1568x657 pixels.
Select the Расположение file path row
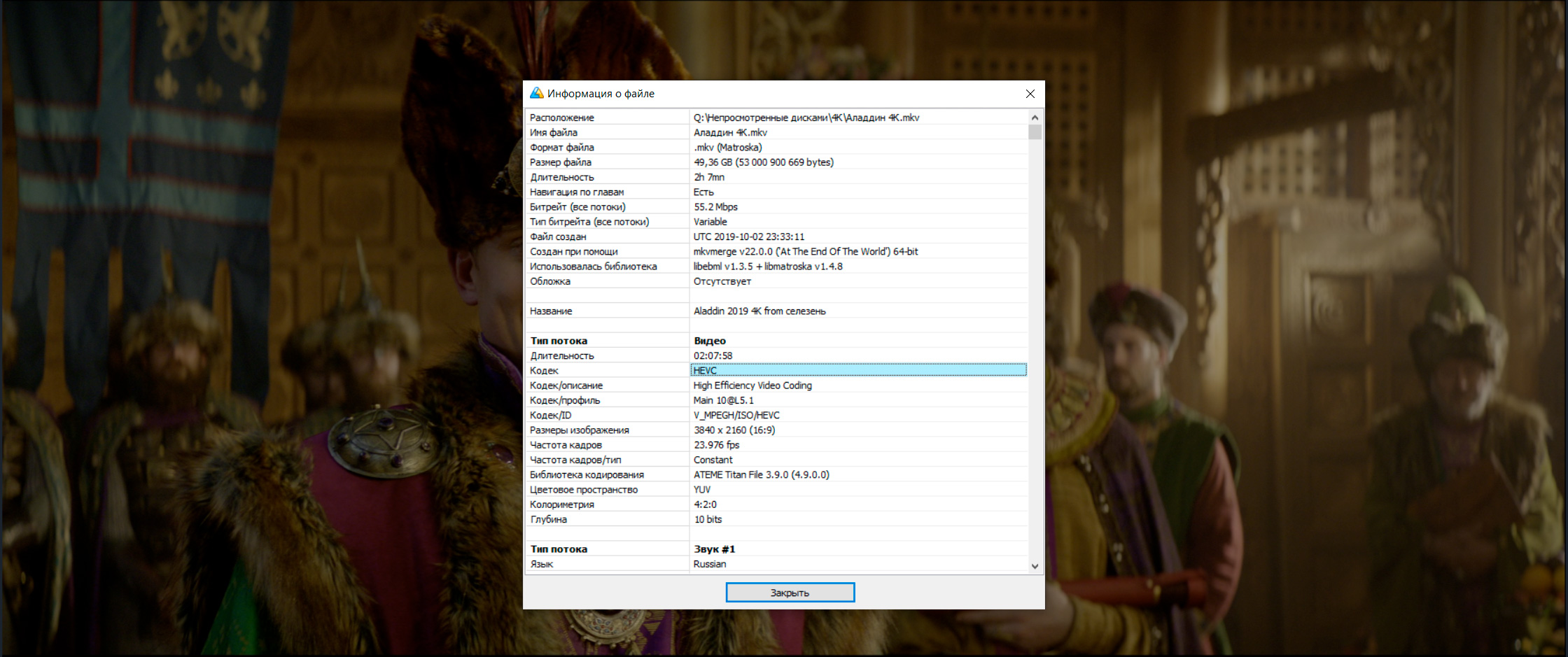coord(806,118)
